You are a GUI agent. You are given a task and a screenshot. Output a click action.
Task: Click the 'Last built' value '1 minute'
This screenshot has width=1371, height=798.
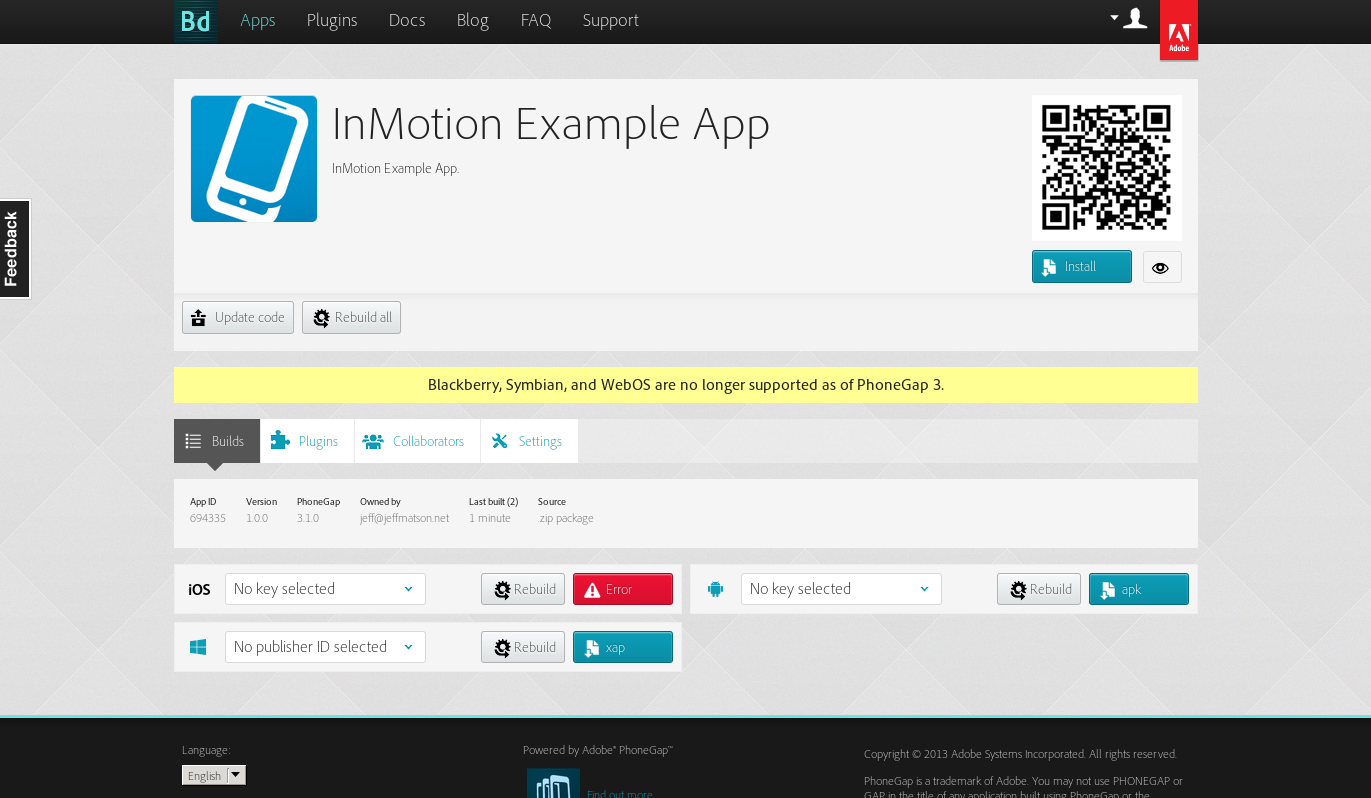pyautogui.click(x=490, y=518)
